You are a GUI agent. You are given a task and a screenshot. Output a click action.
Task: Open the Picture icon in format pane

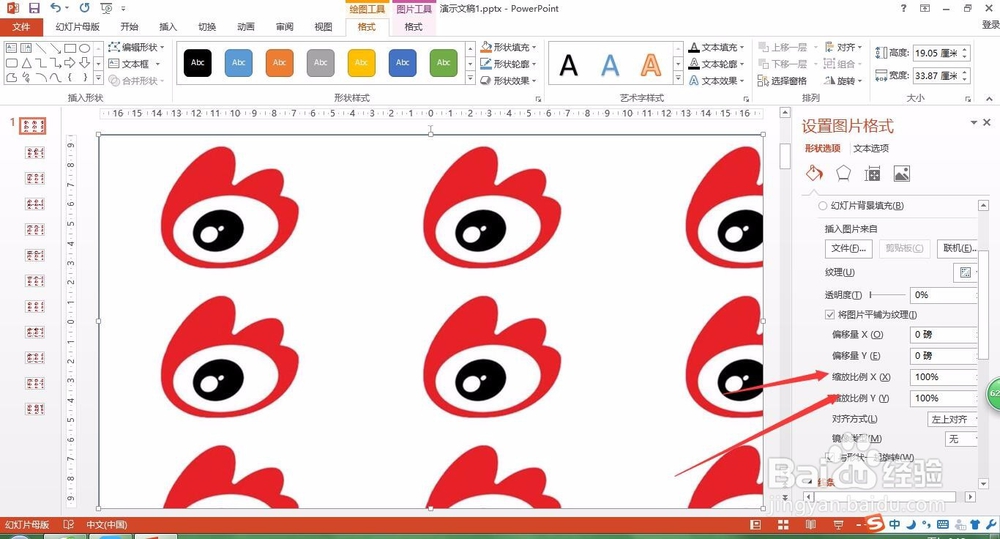[902, 174]
